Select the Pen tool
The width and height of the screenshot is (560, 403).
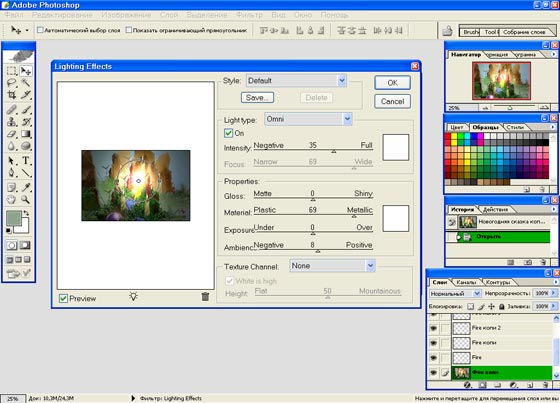(11, 173)
